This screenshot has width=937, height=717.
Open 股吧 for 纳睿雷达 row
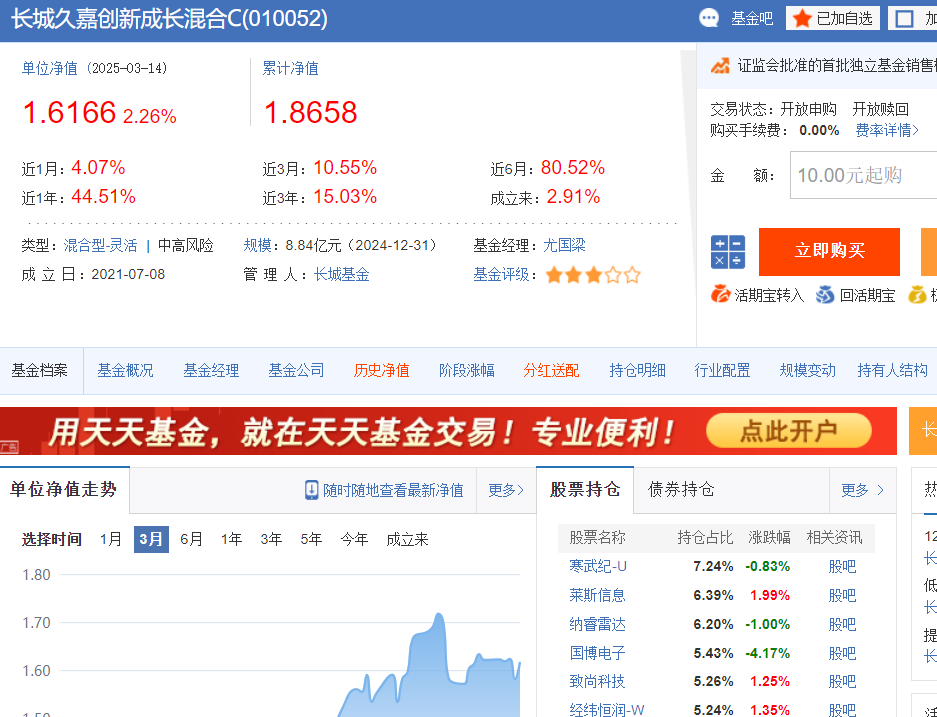pos(842,624)
